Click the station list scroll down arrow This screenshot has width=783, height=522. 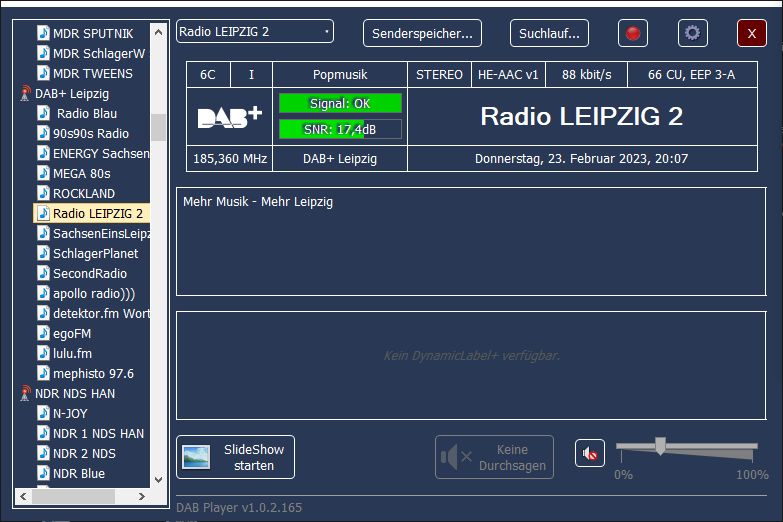158,481
